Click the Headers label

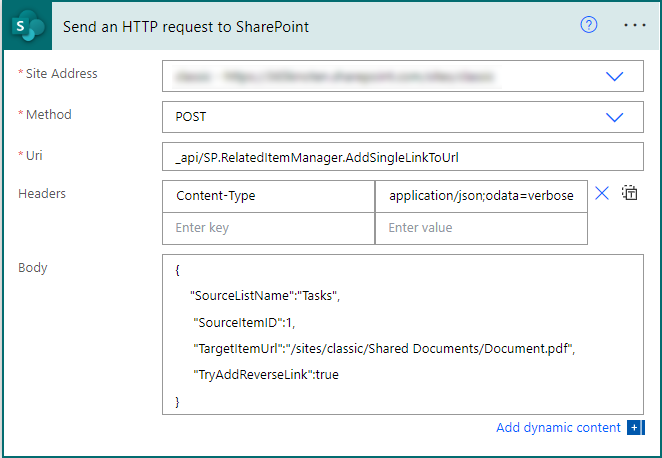[x=42, y=194]
